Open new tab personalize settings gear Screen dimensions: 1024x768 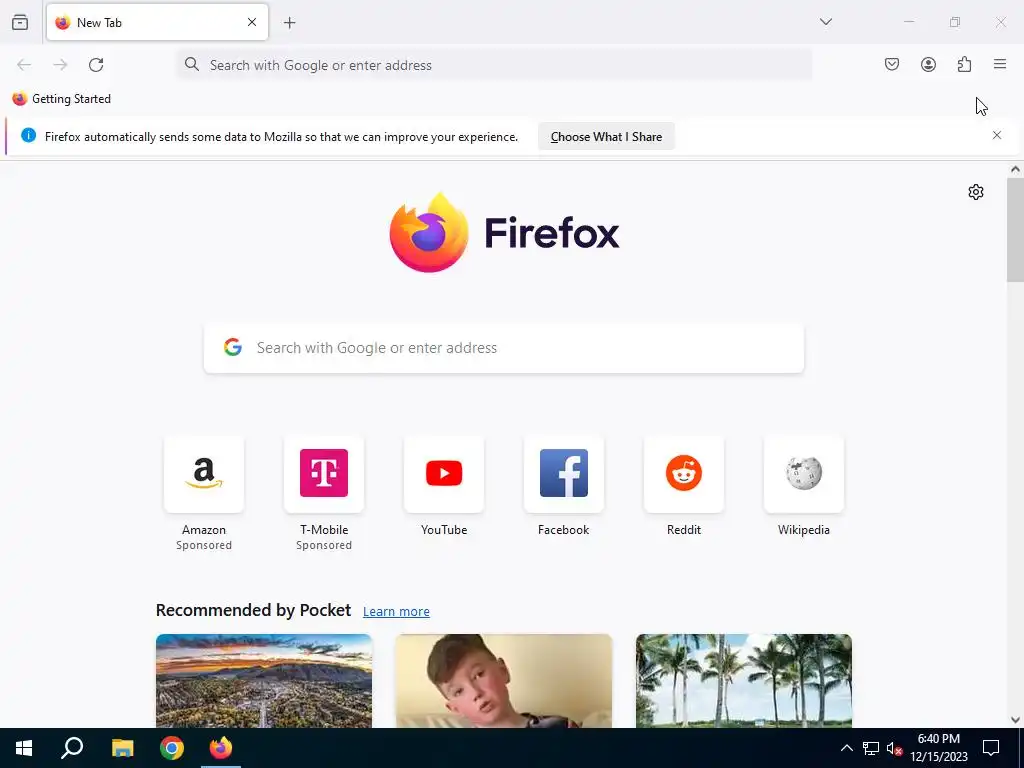(x=976, y=192)
